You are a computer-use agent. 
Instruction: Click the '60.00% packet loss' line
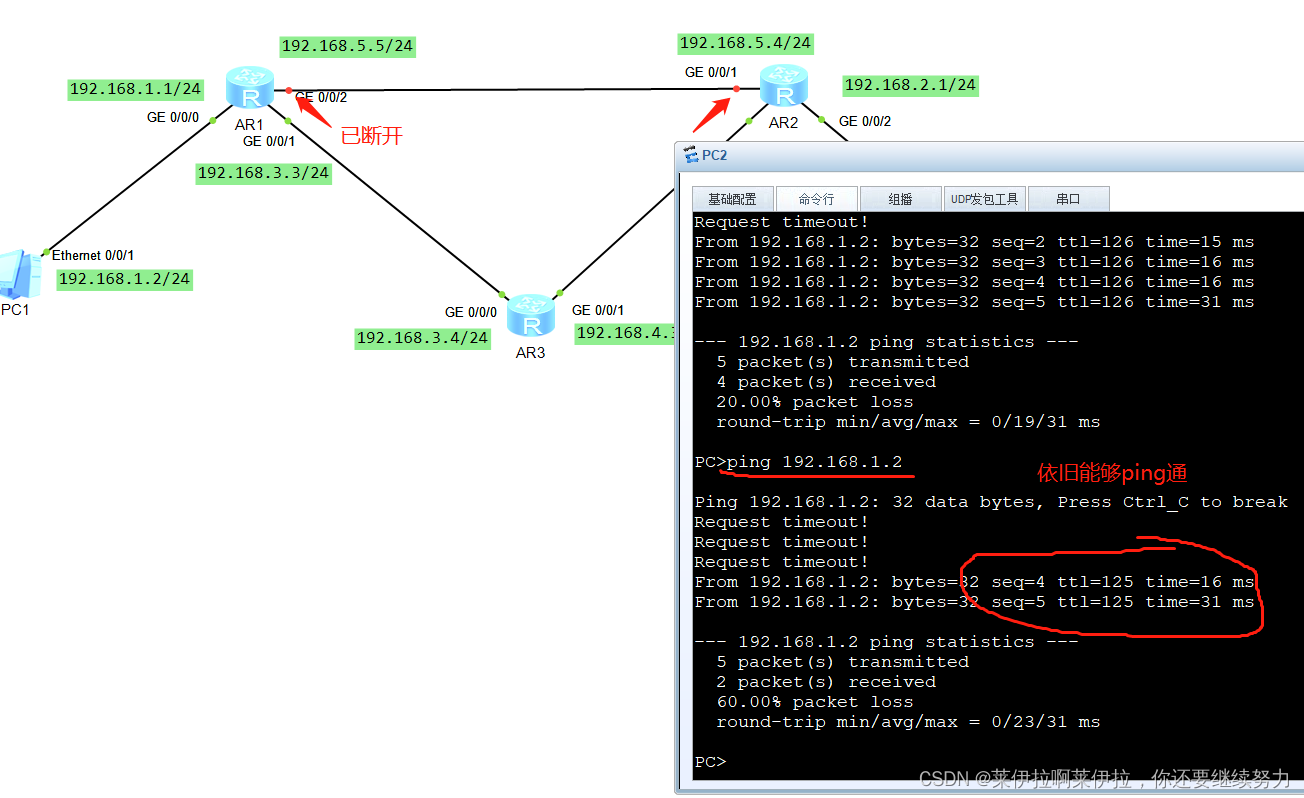pyautogui.click(x=815, y=702)
